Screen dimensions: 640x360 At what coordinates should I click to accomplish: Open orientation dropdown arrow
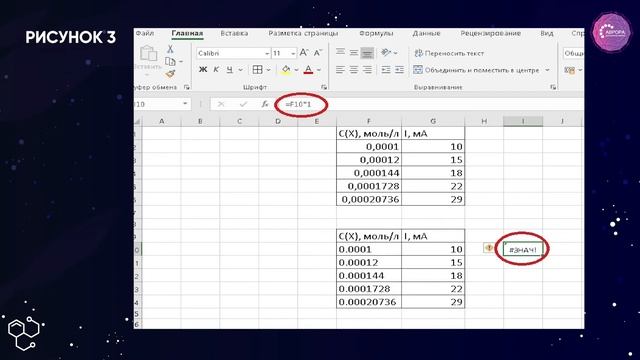coord(395,53)
